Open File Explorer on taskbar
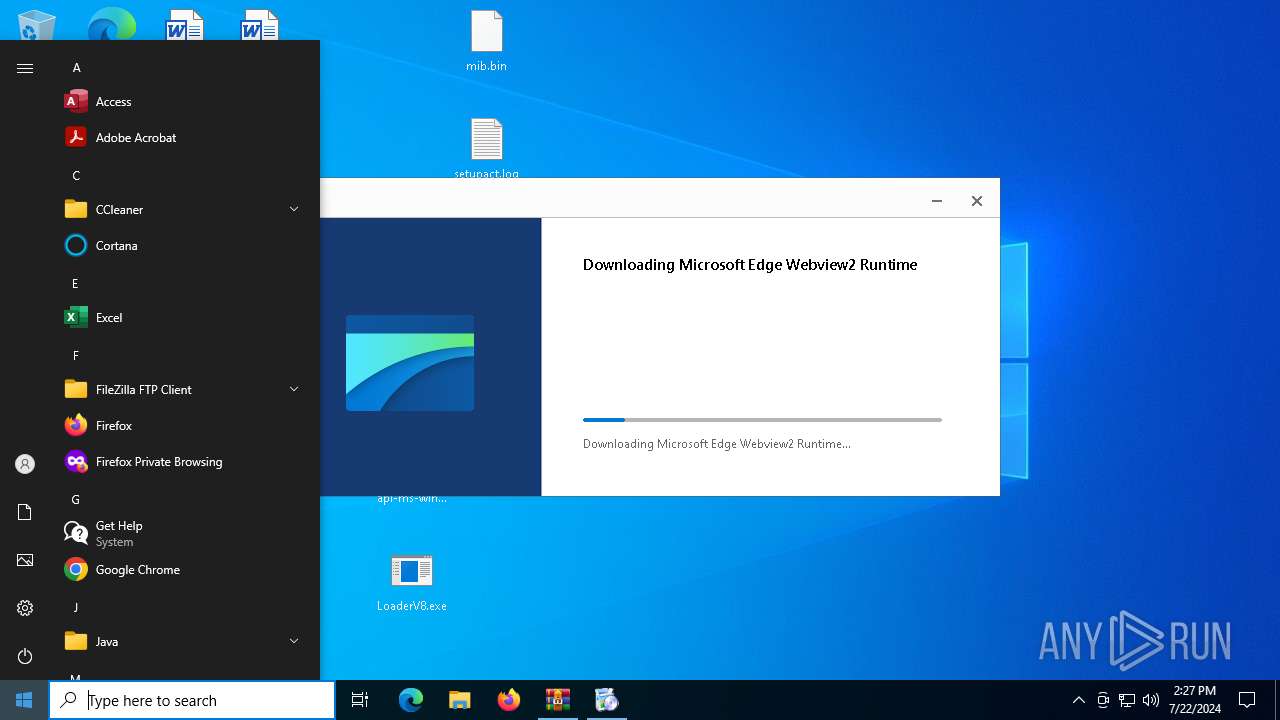1280x720 pixels. coord(459,700)
